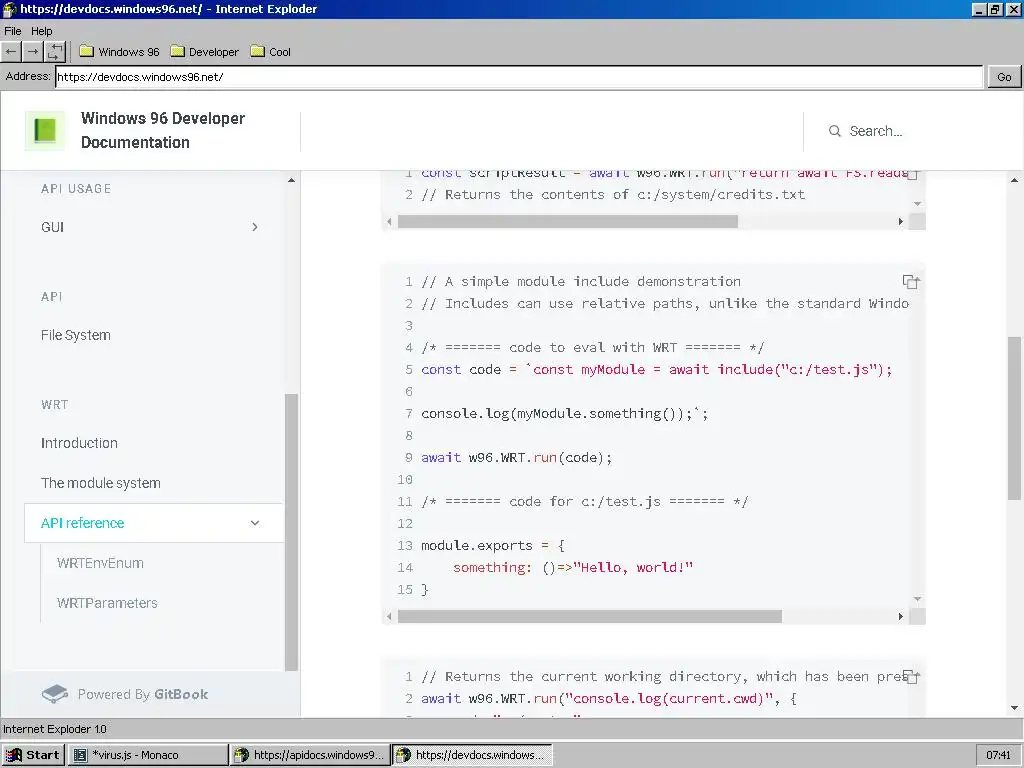This screenshot has width=1024, height=768.
Task: Click the address bar URL field
Action: 519,77
